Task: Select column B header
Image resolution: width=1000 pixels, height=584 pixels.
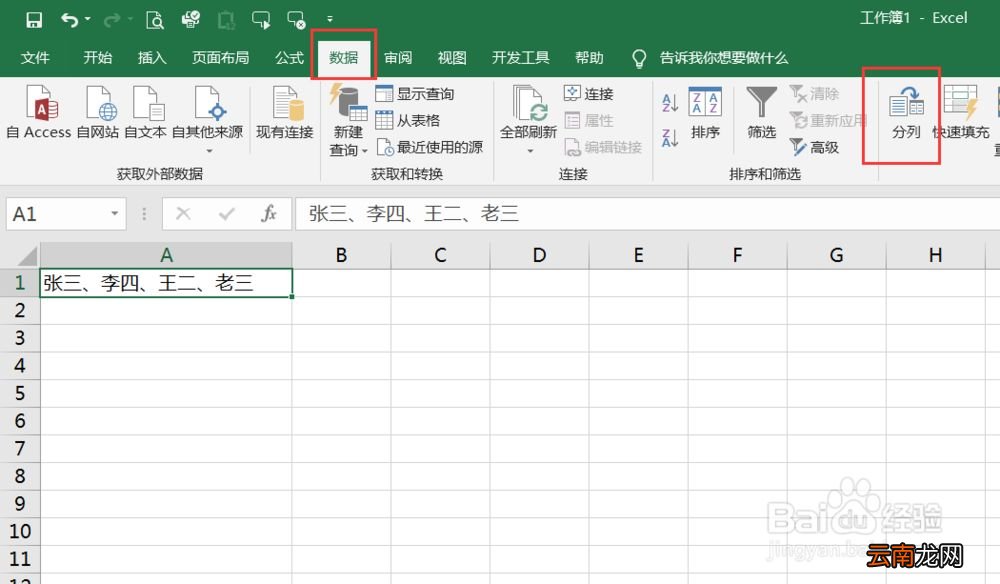Action: pyautogui.click(x=341, y=255)
